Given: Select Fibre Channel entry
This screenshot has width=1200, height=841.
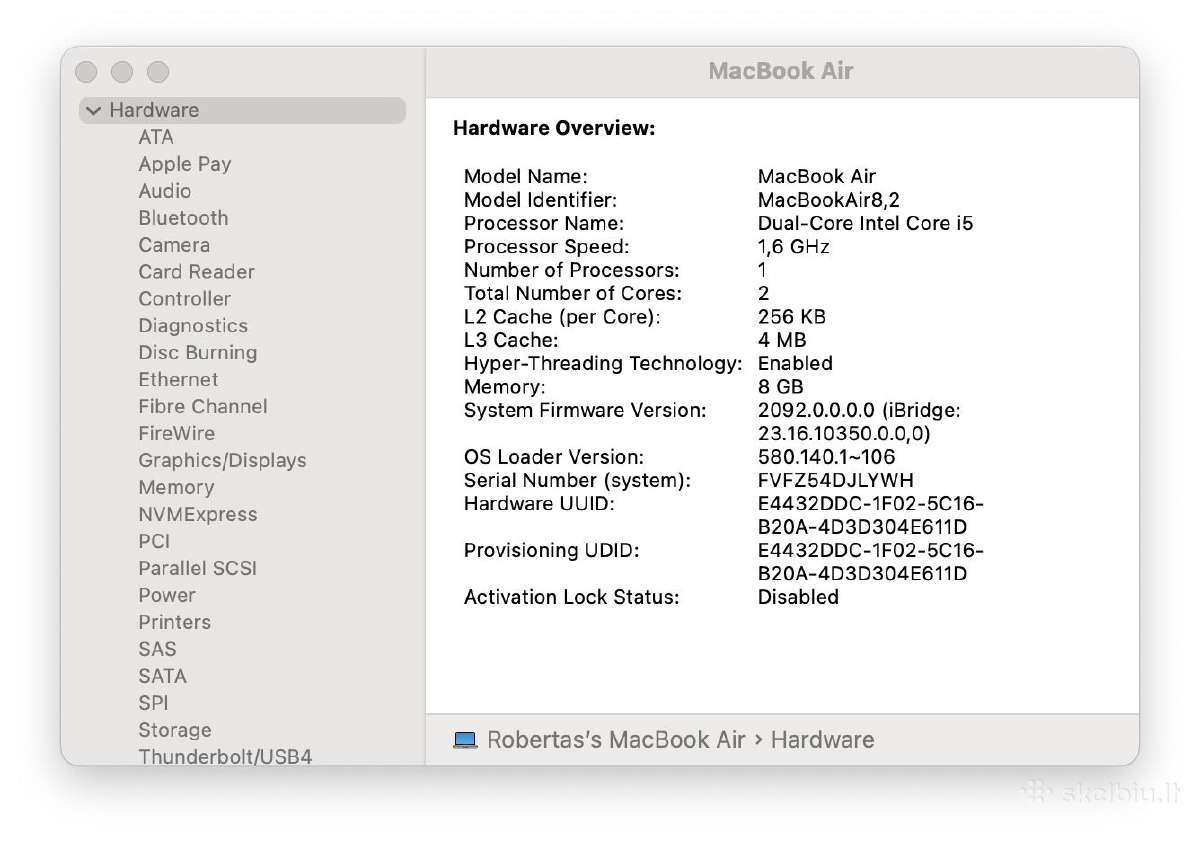Looking at the screenshot, I should (x=203, y=407).
